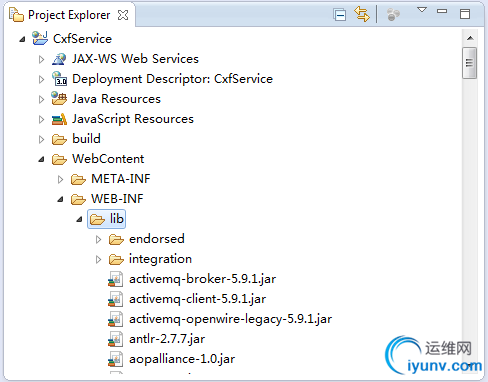Select Deployment Descriptor: CxfService label
The image size is (488, 382).
172,79
